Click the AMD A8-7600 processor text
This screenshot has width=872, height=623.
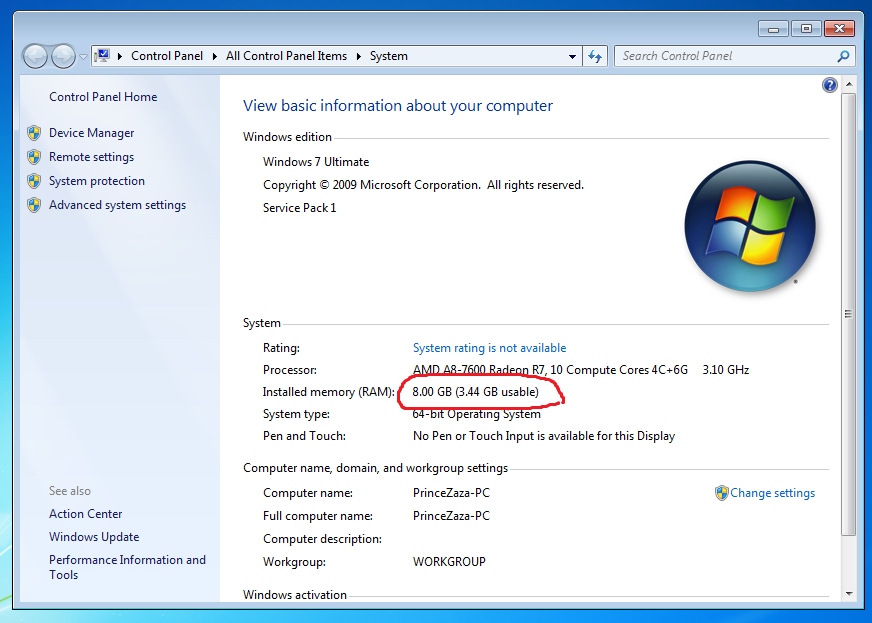tap(551, 370)
